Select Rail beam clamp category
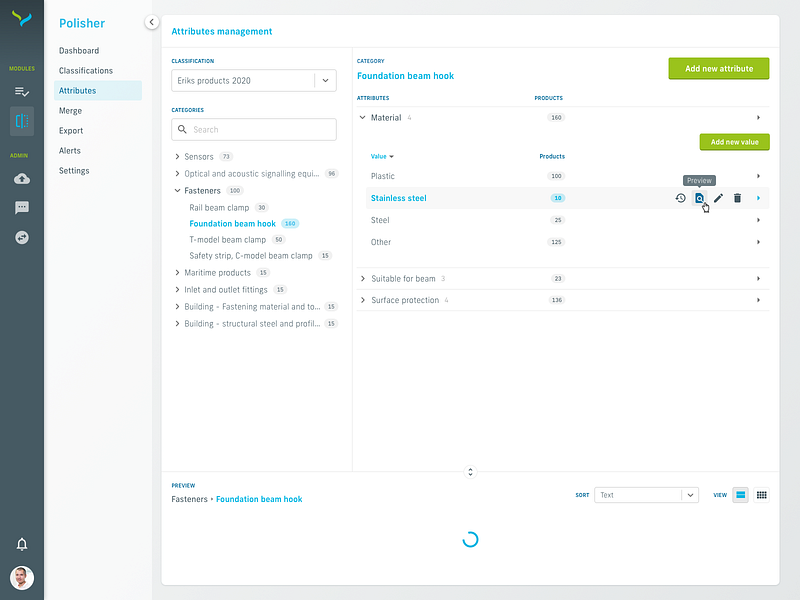The height and width of the screenshot is (600, 800). point(219,208)
